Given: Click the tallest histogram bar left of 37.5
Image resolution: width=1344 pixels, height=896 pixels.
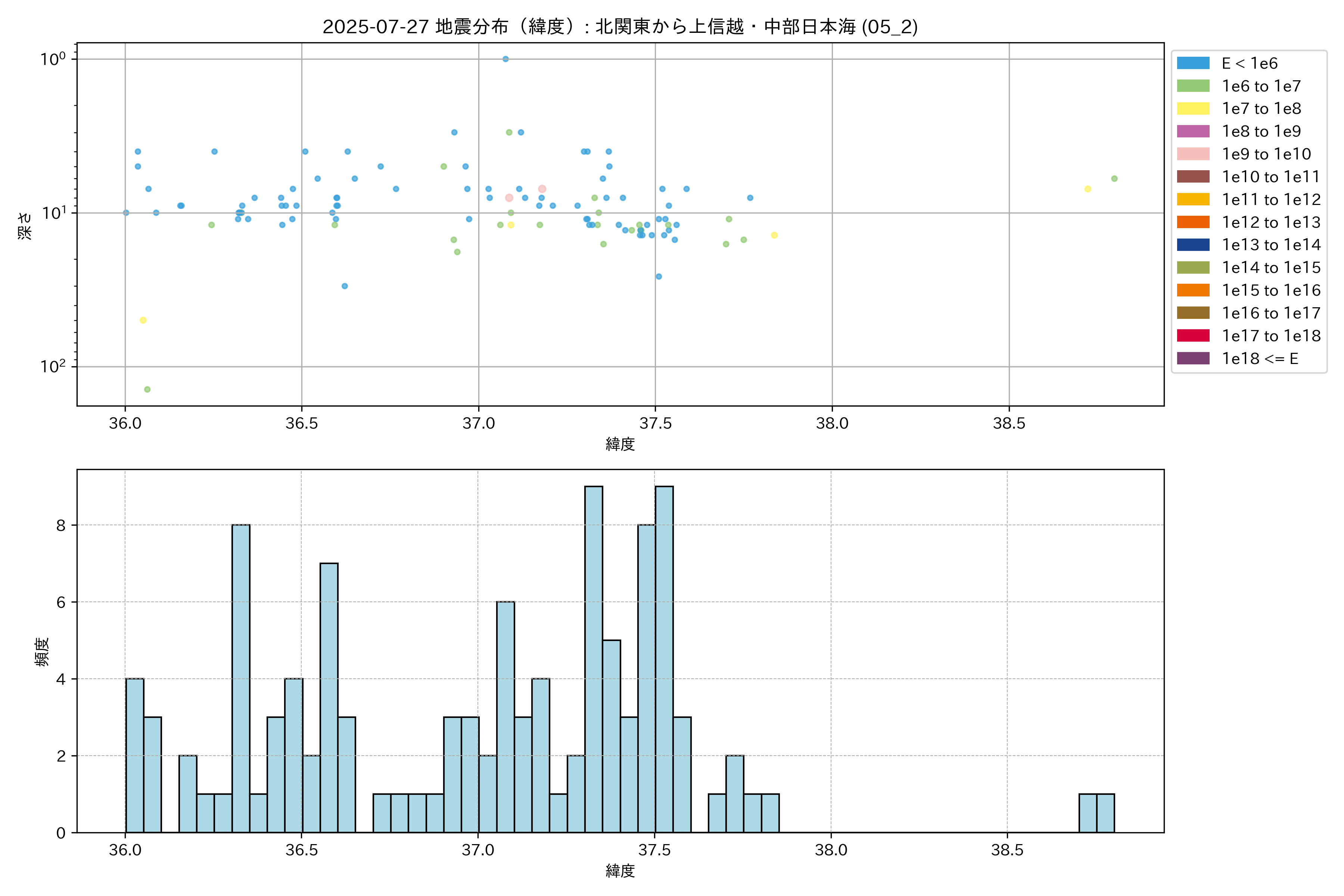Looking at the screenshot, I should [593, 659].
